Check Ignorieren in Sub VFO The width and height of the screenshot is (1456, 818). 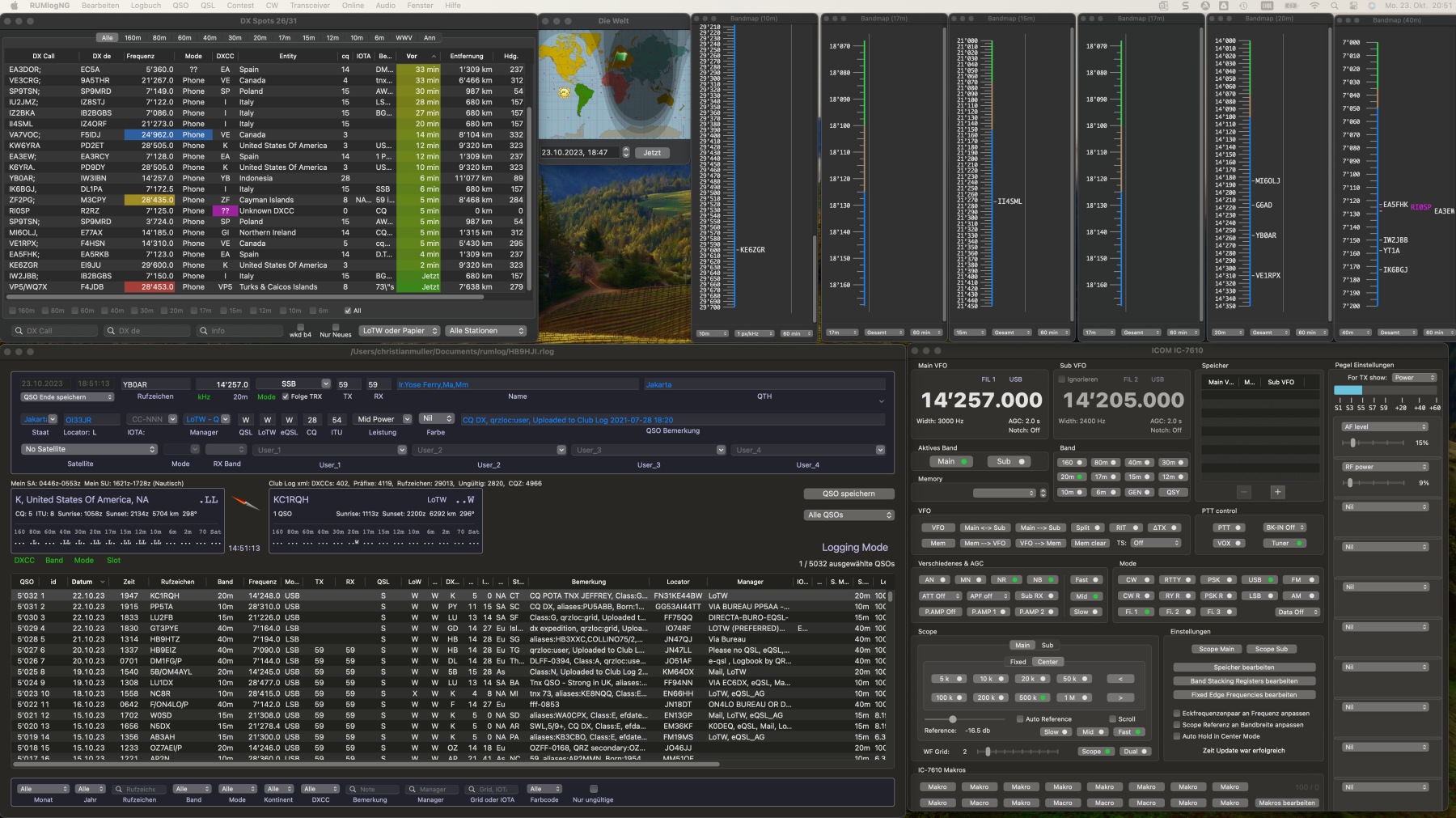click(1062, 379)
